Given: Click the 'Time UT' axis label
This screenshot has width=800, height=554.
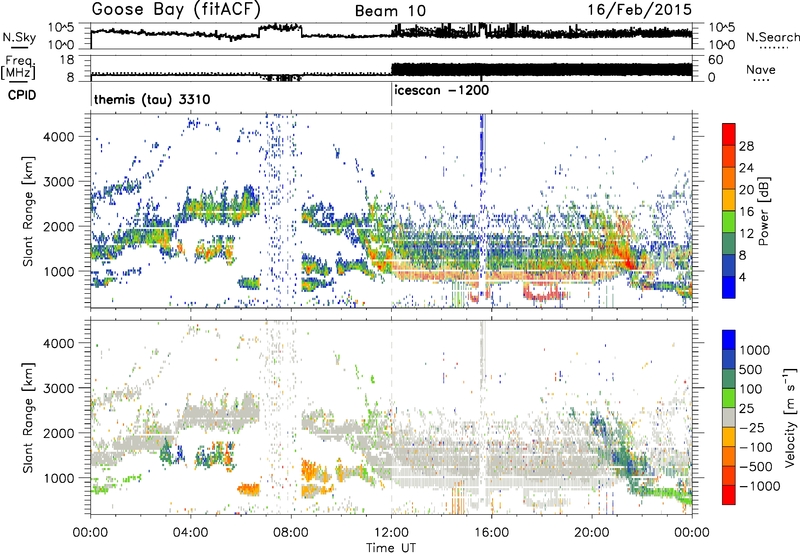Looking at the screenshot, I should [390, 547].
